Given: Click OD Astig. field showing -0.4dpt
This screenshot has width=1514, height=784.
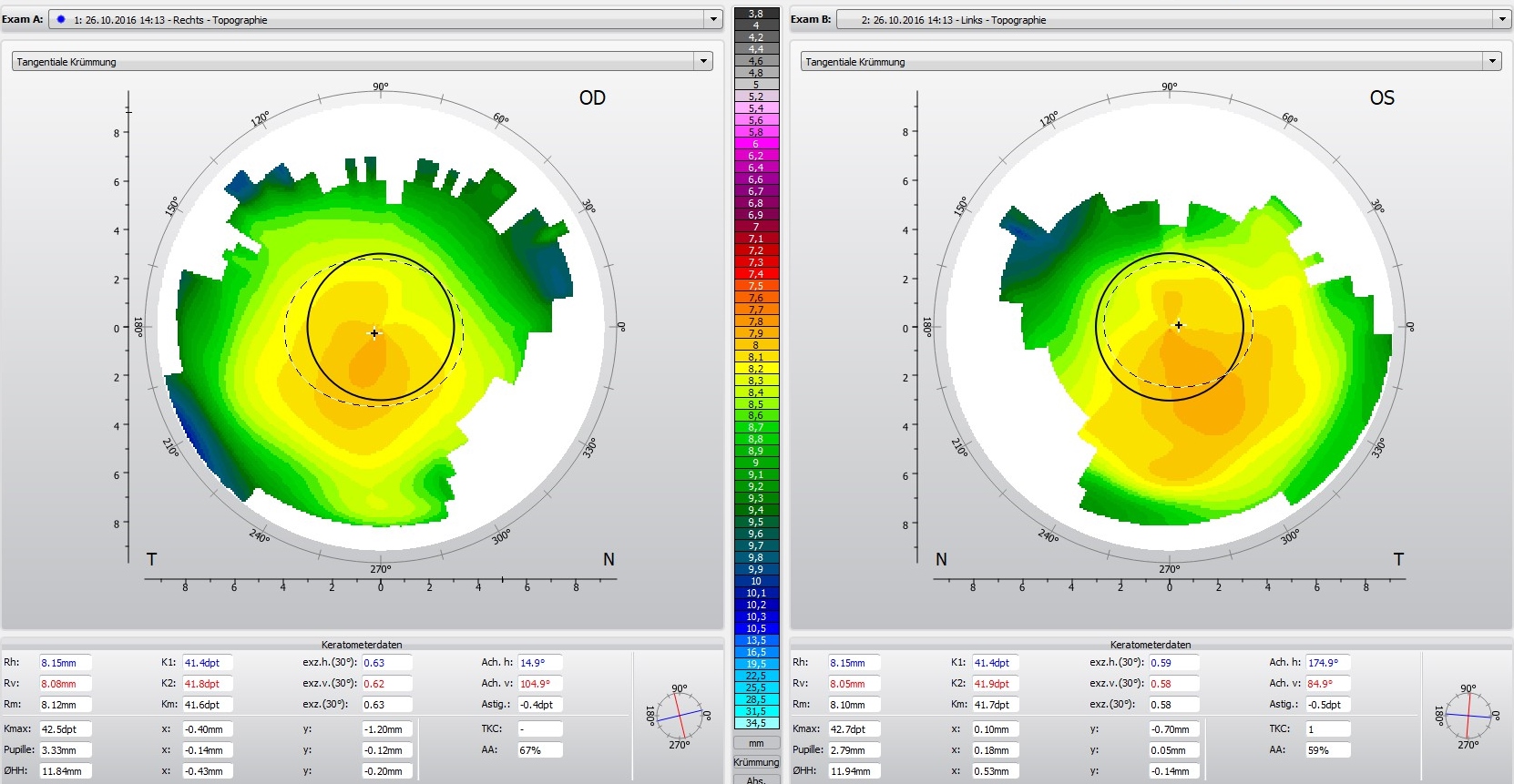Looking at the screenshot, I should [540, 705].
